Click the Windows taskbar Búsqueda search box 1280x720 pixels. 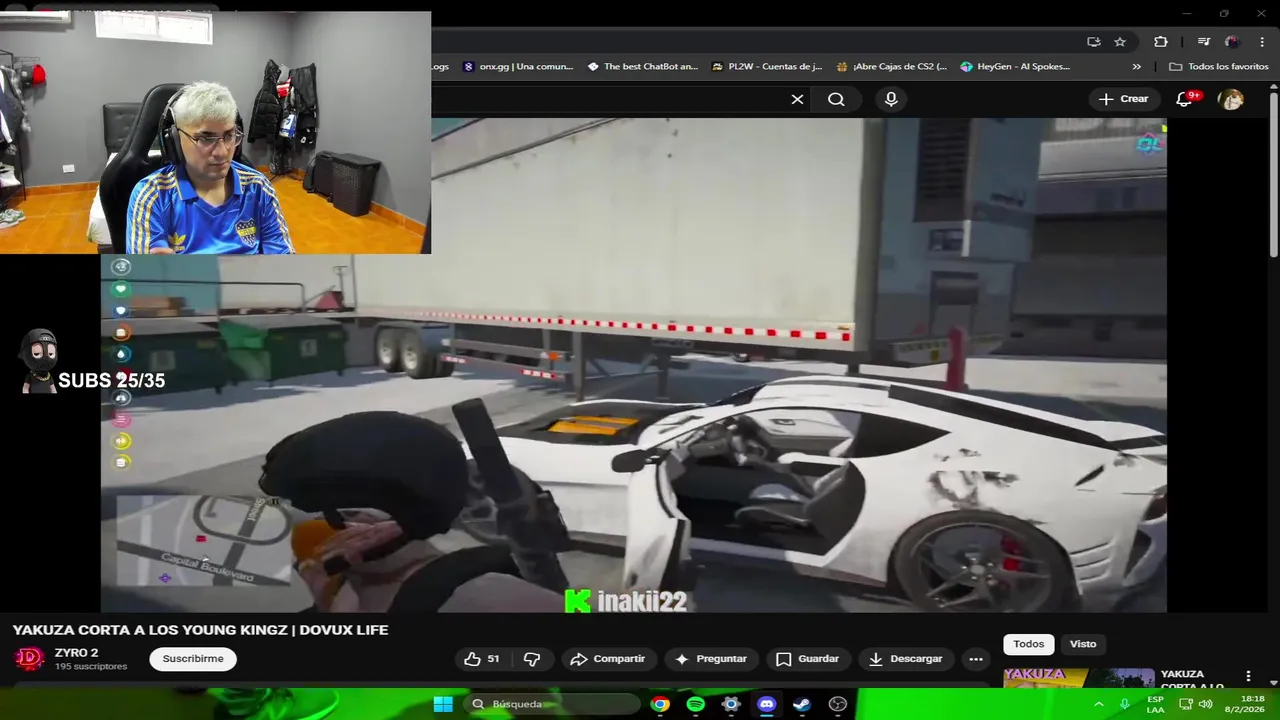tap(552, 704)
